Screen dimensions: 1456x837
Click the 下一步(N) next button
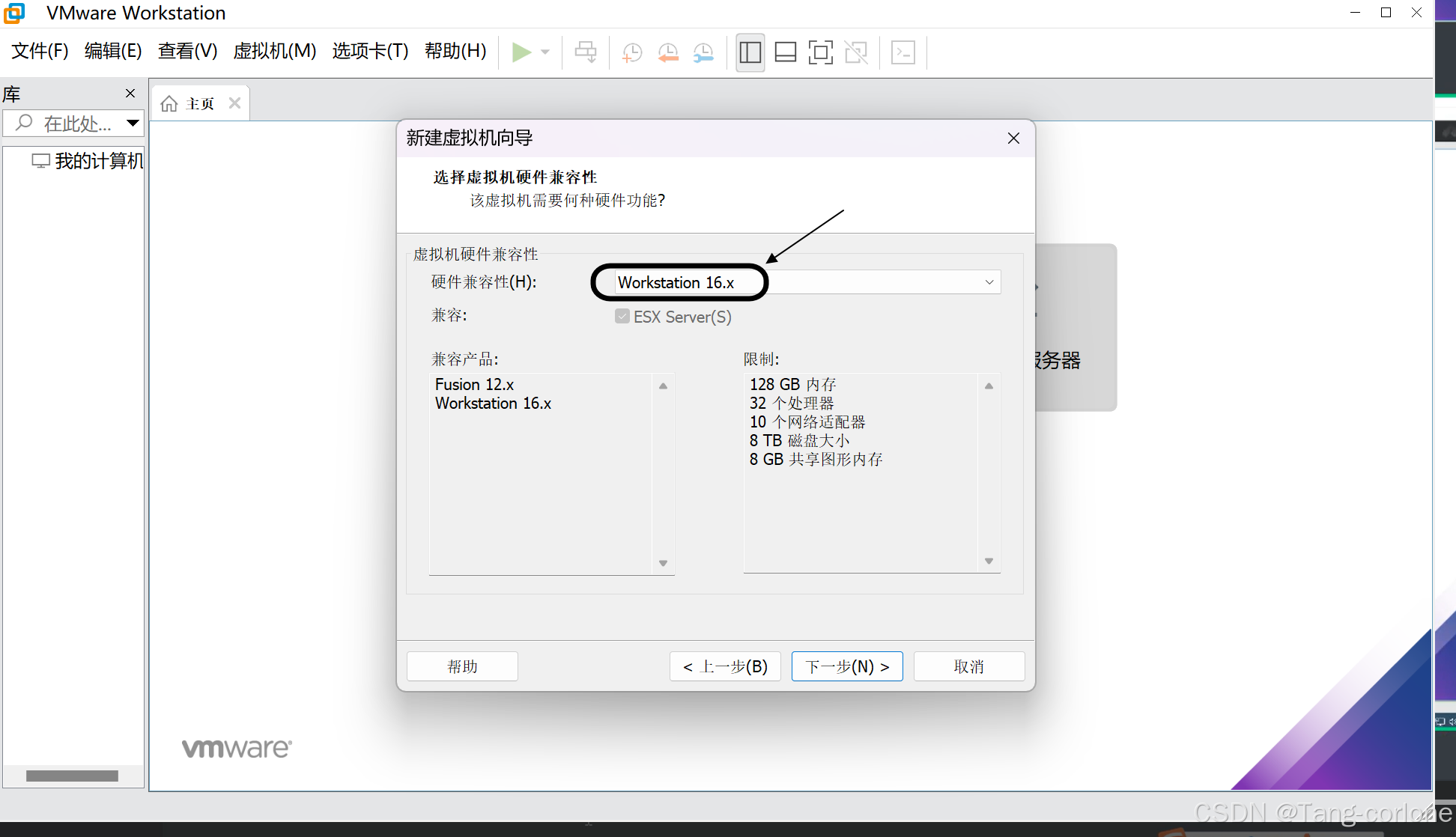846,666
